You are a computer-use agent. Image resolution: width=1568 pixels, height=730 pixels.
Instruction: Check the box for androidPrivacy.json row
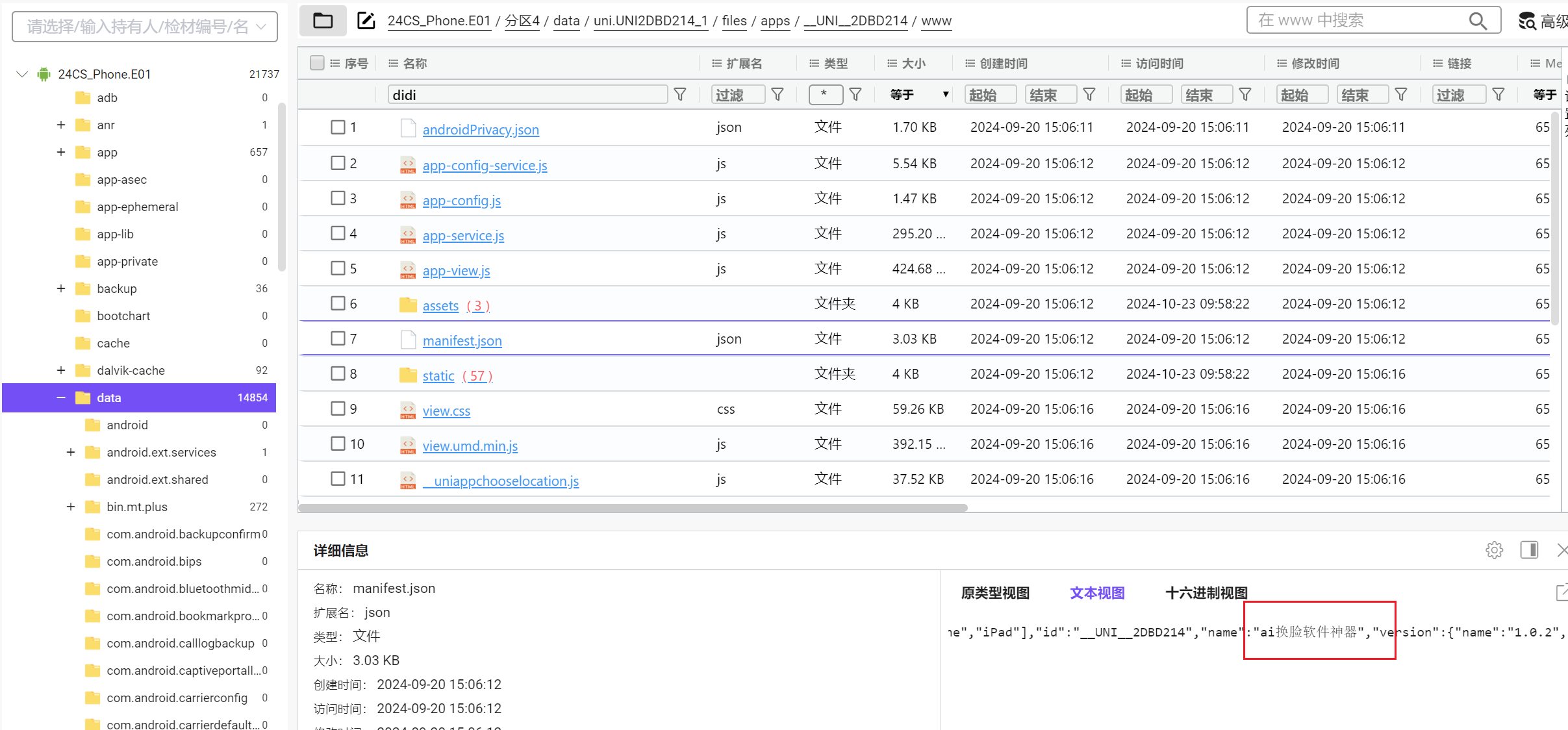338,127
